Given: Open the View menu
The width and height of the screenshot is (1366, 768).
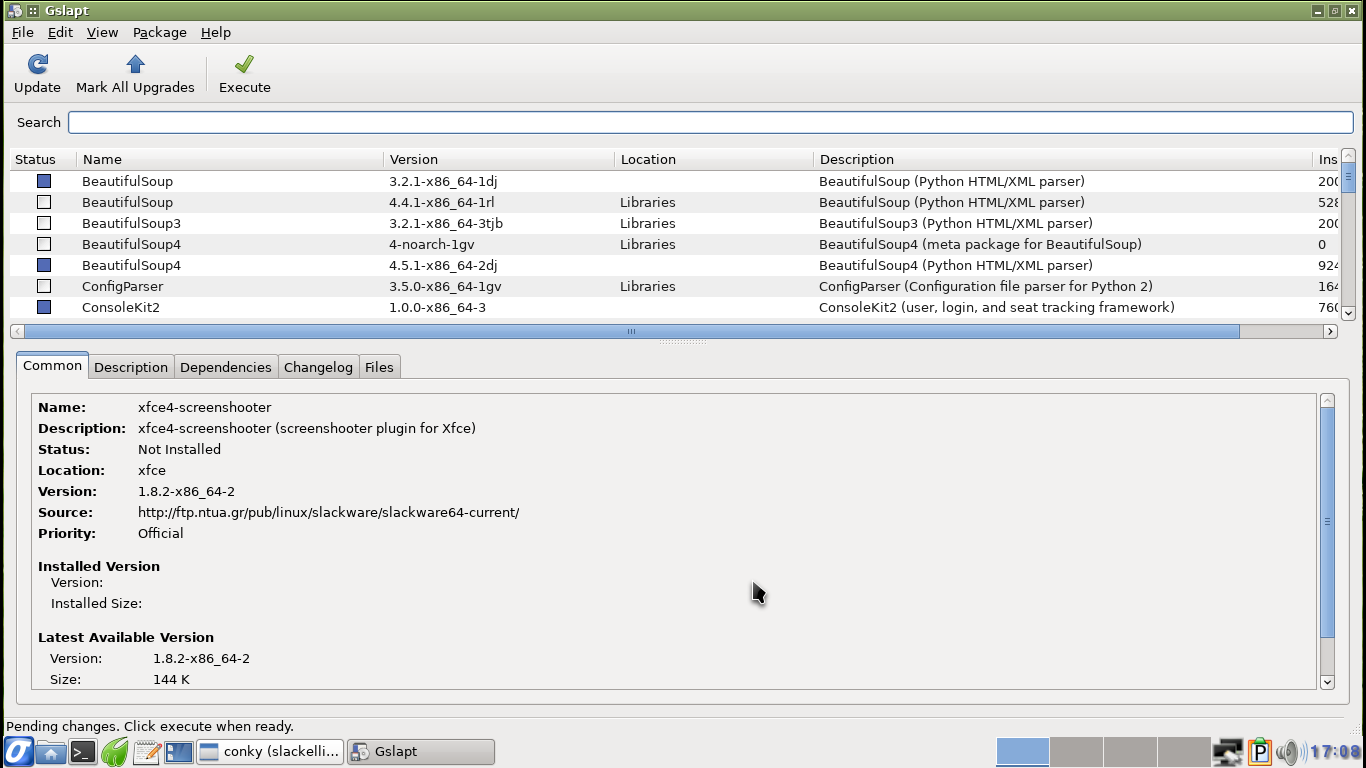Looking at the screenshot, I should [102, 32].
